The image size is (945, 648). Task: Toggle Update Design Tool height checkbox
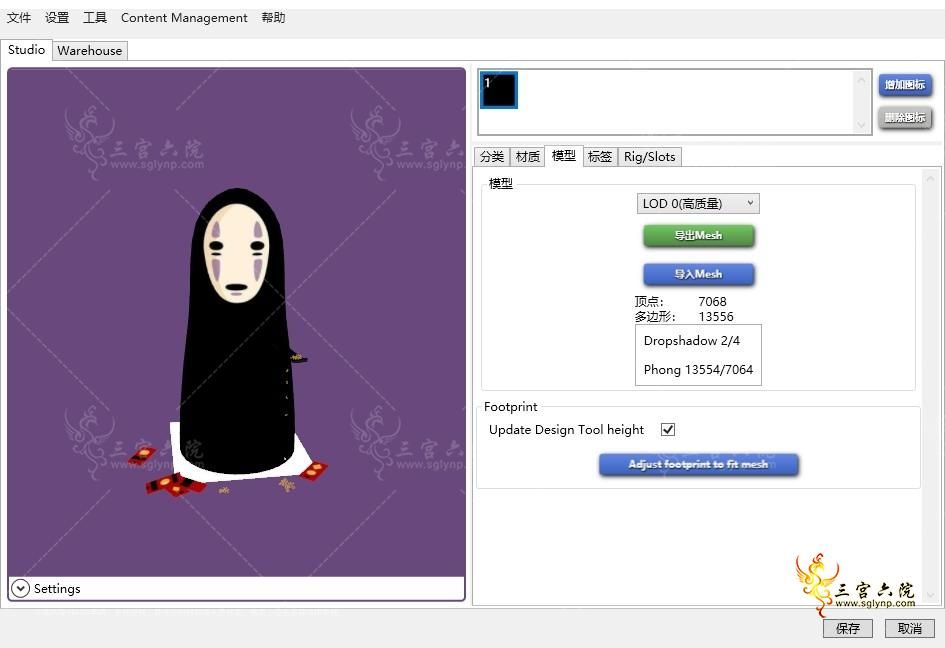(x=668, y=430)
